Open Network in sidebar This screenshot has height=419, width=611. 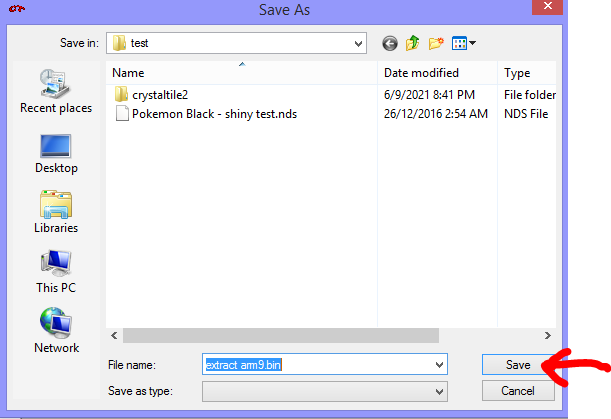56,331
